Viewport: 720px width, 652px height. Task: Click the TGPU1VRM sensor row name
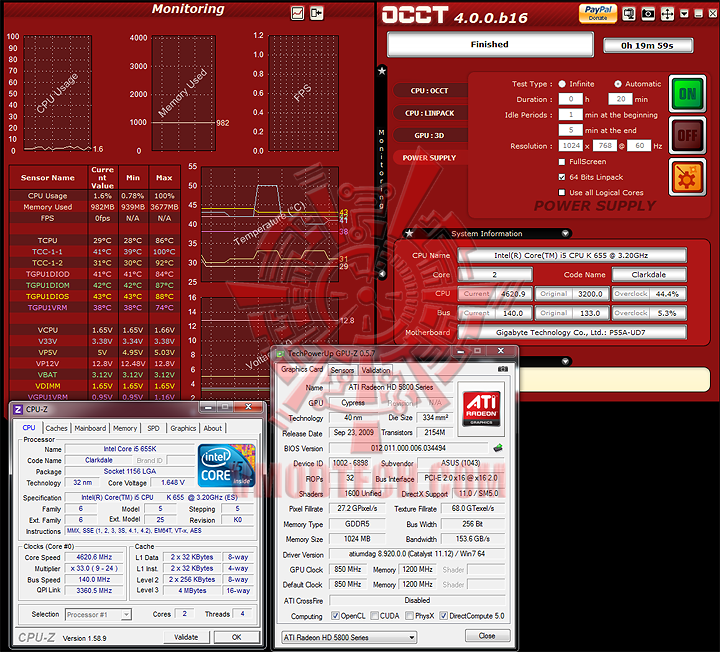coord(47,308)
